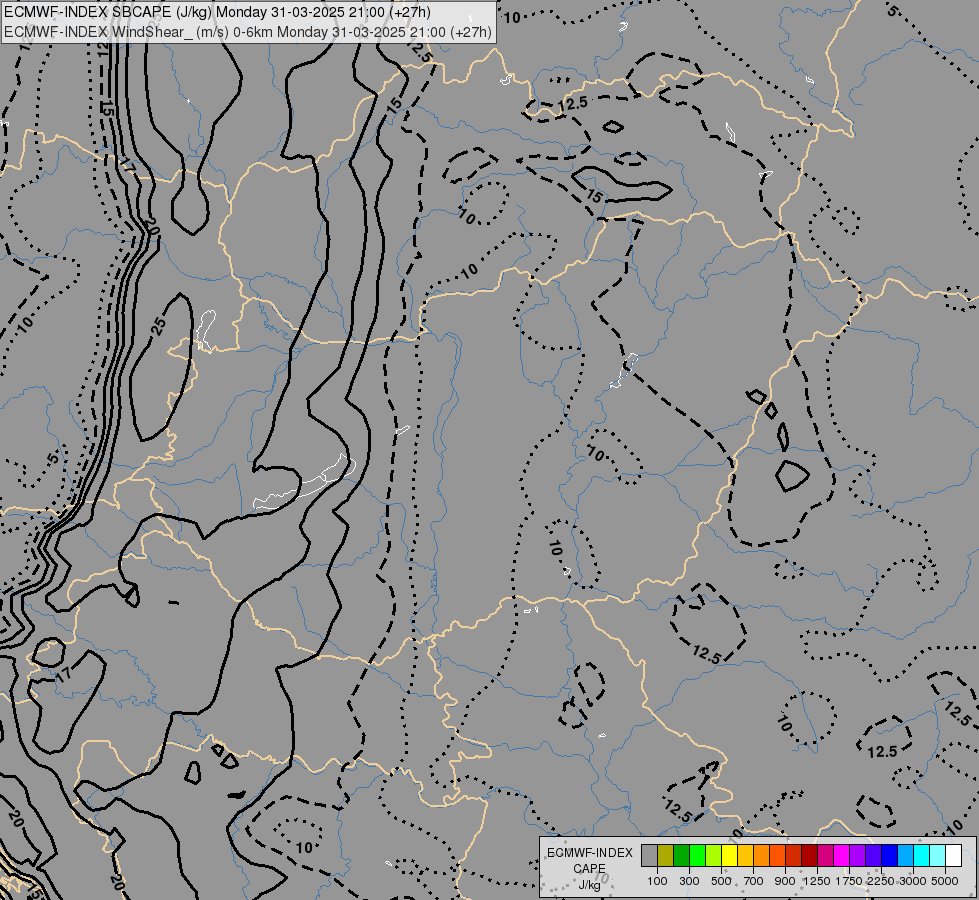The width and height of the screenshot is (979, 900).
Task: Click the bright green legend swatch
Action: (x=697, y=855)
